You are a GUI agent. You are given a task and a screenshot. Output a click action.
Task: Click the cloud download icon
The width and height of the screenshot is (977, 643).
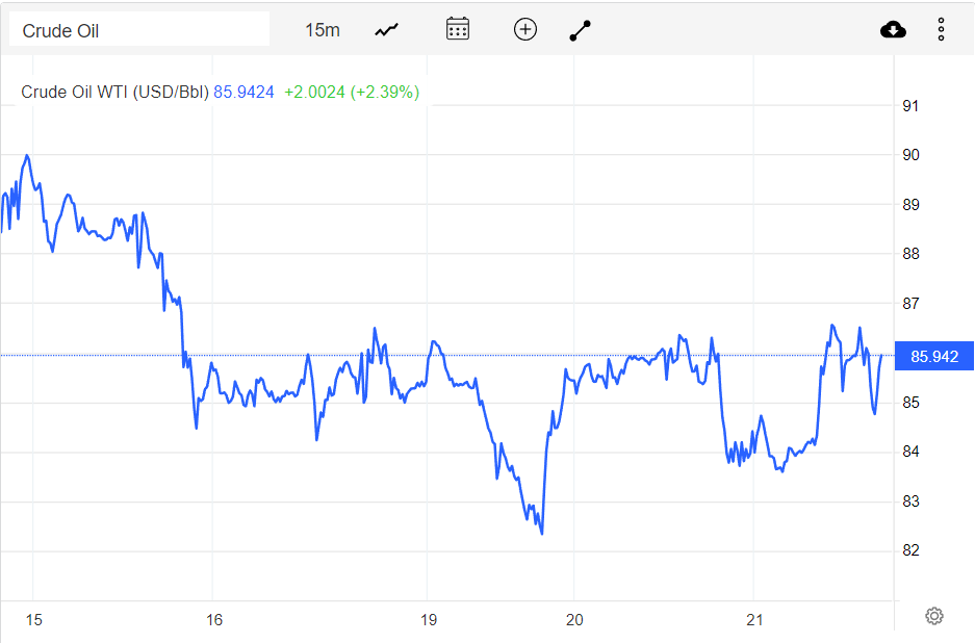coord(893,30)
